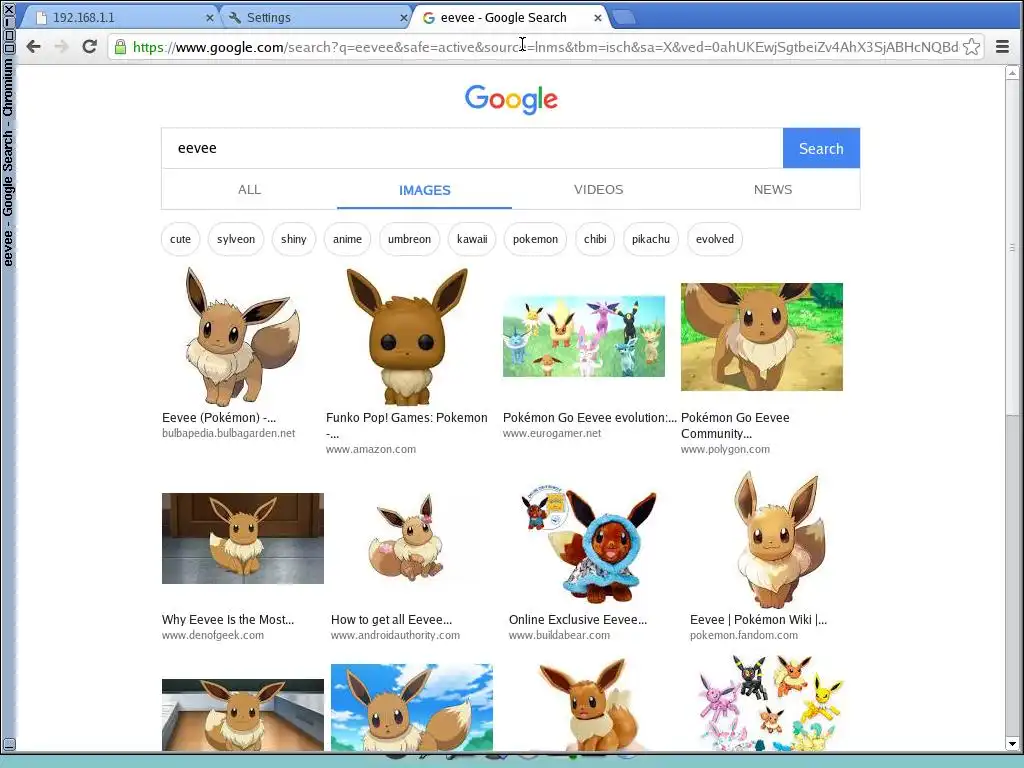Viewport: 1024px width, 768px height.
Task: Close the Settings tab
Action: 404,18
